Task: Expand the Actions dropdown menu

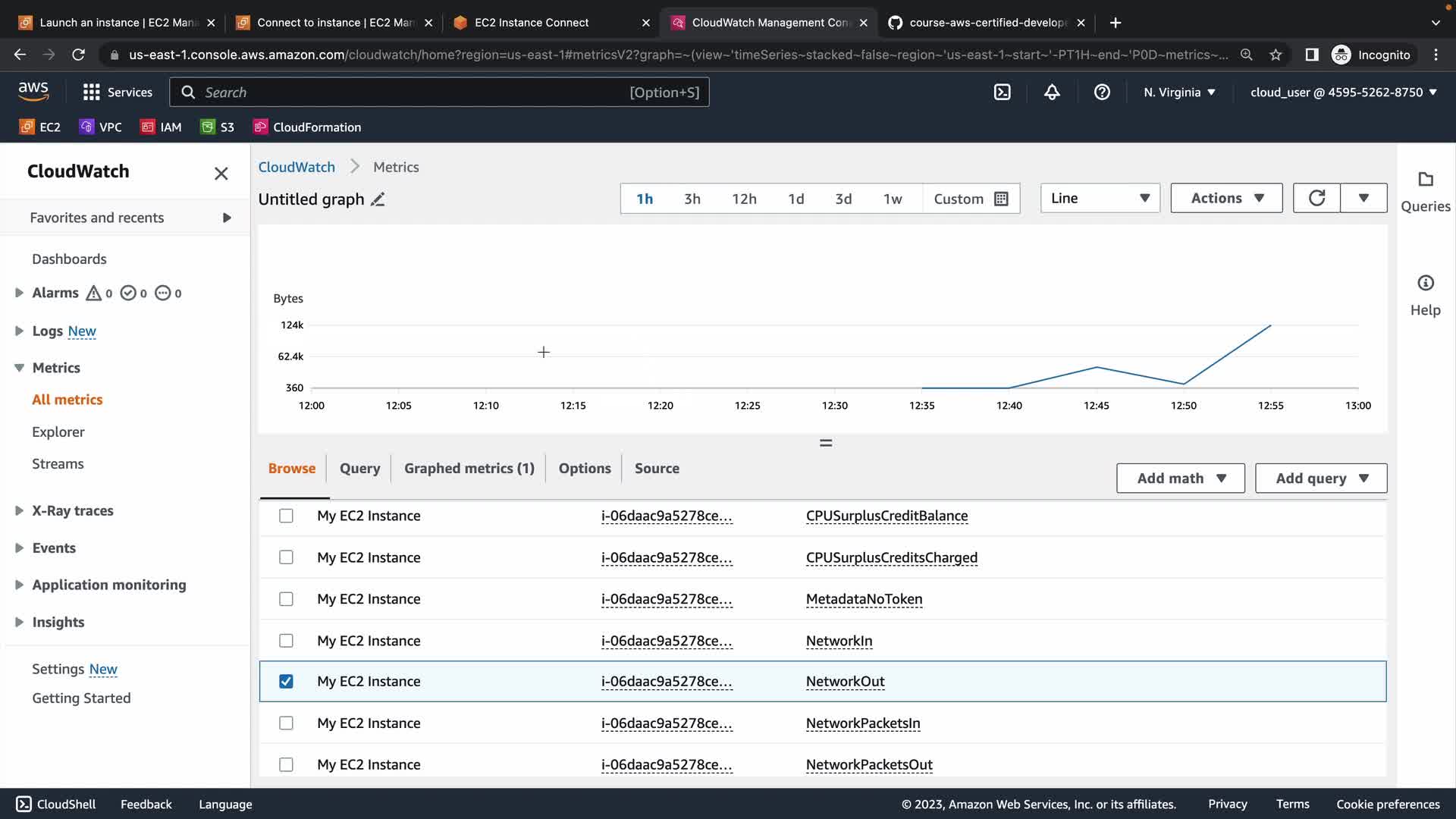Action: [x=1226, y=198]
